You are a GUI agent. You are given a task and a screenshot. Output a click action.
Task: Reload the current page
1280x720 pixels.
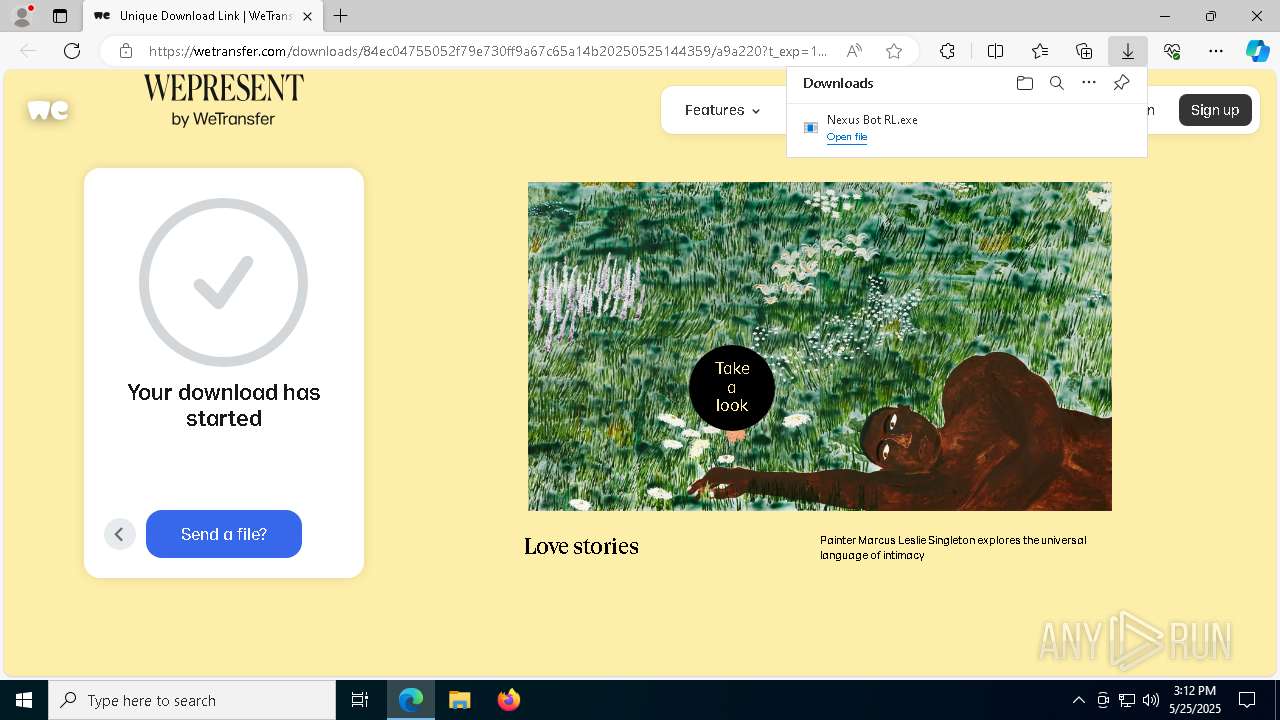click(x=72, y=51)
